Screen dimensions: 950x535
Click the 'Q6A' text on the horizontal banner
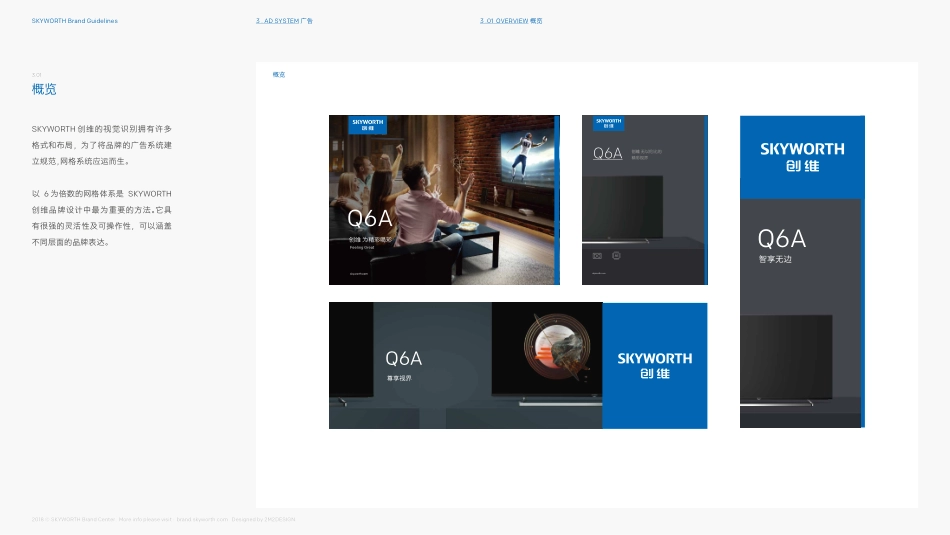(x=403, y=358)
